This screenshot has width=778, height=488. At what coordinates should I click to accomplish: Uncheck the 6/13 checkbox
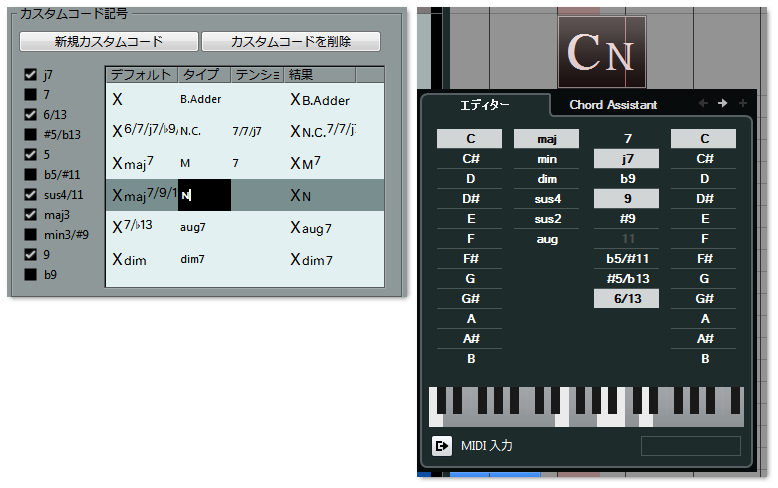coord(30,115)
